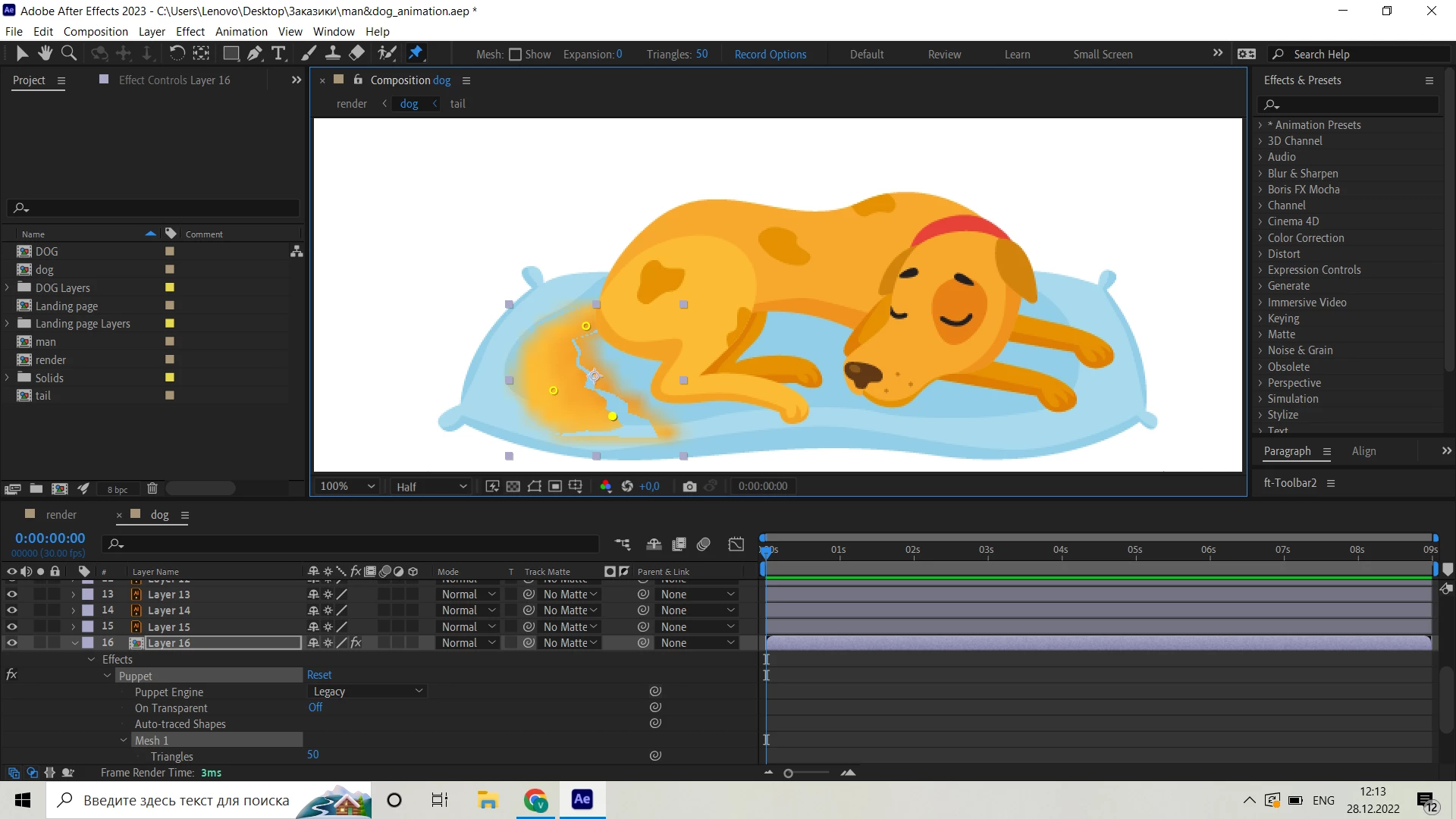The height and width of the screenshot is (819, 1456).
Task: Click Record Options in toolbar
Action: (770, 55)
